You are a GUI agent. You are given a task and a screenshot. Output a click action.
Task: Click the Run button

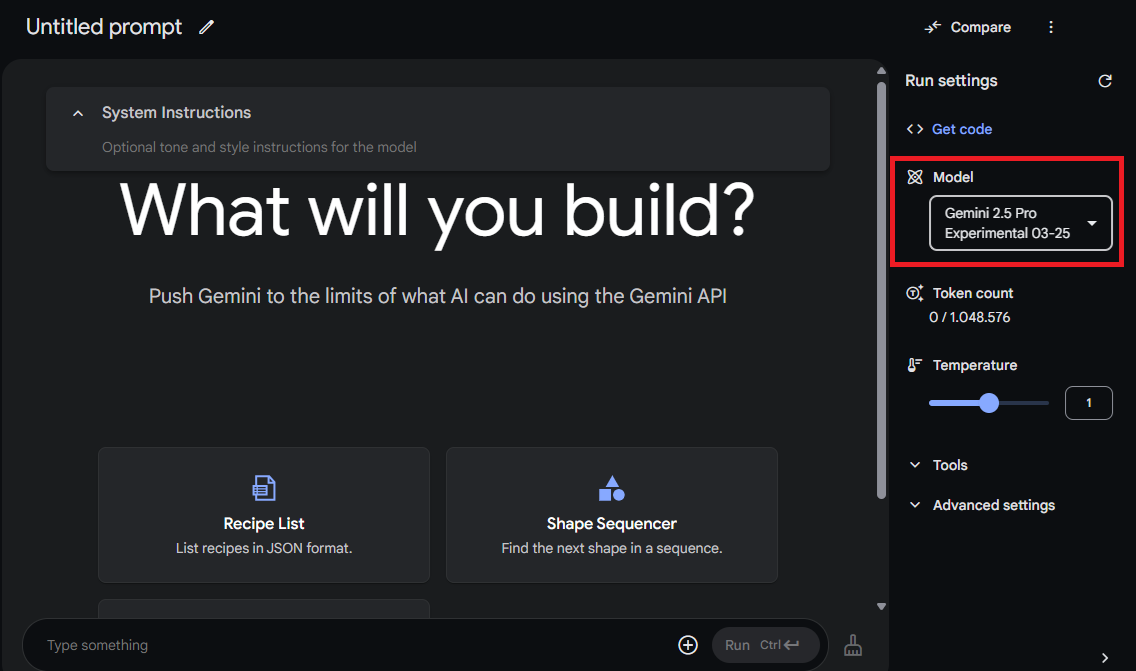coord(765,645)
